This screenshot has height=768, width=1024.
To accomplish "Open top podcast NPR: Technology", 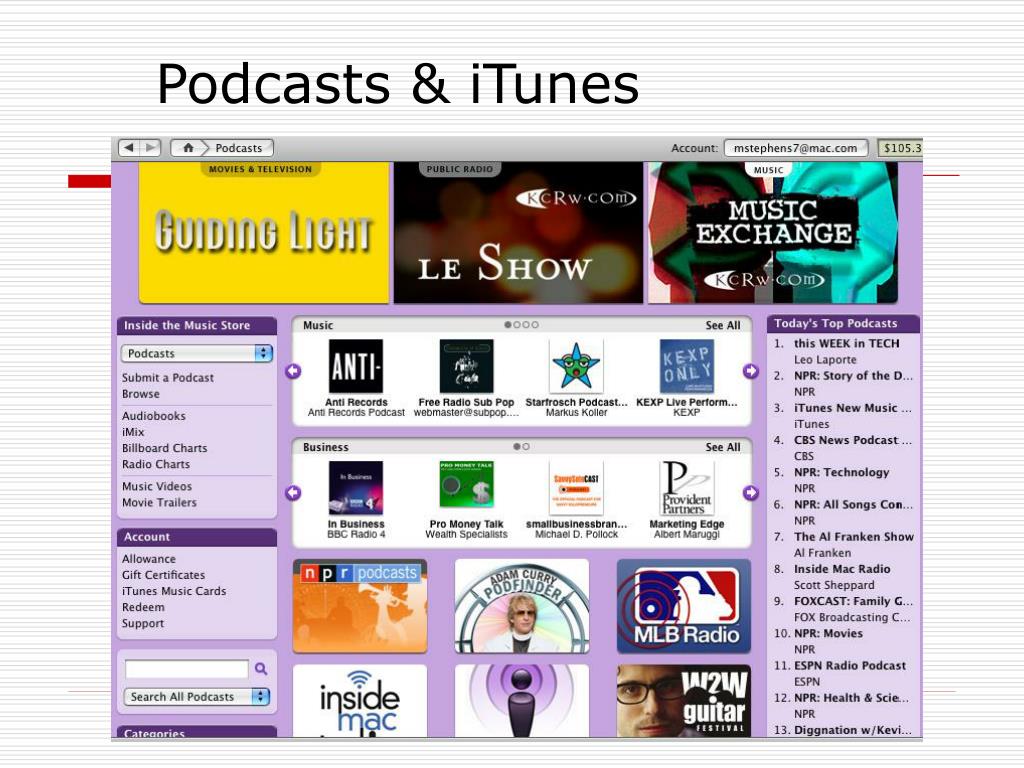I will click(x=841, y=472).
